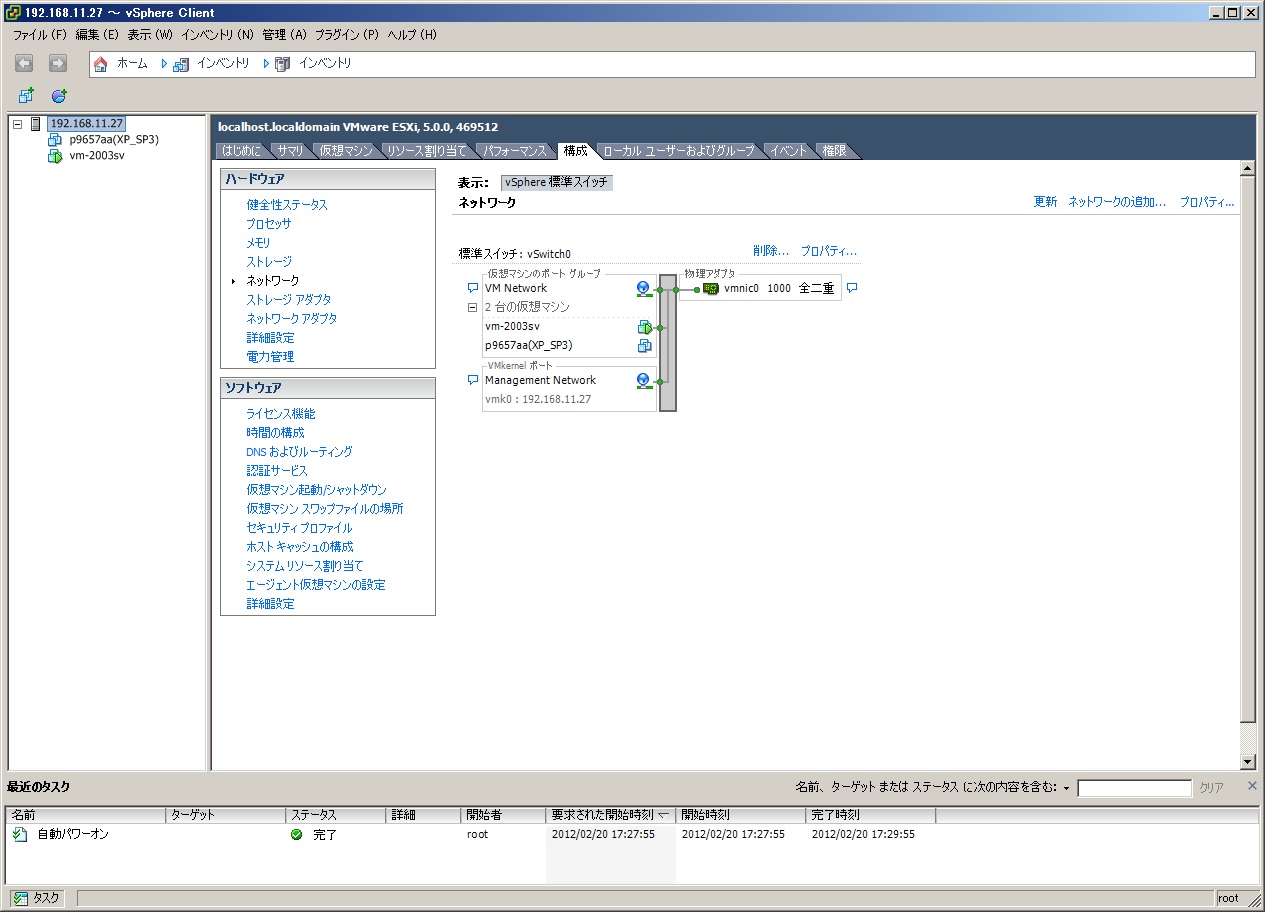Click the 削除... link for vSwitch0
1265x912 pixels.
point(771,251)
